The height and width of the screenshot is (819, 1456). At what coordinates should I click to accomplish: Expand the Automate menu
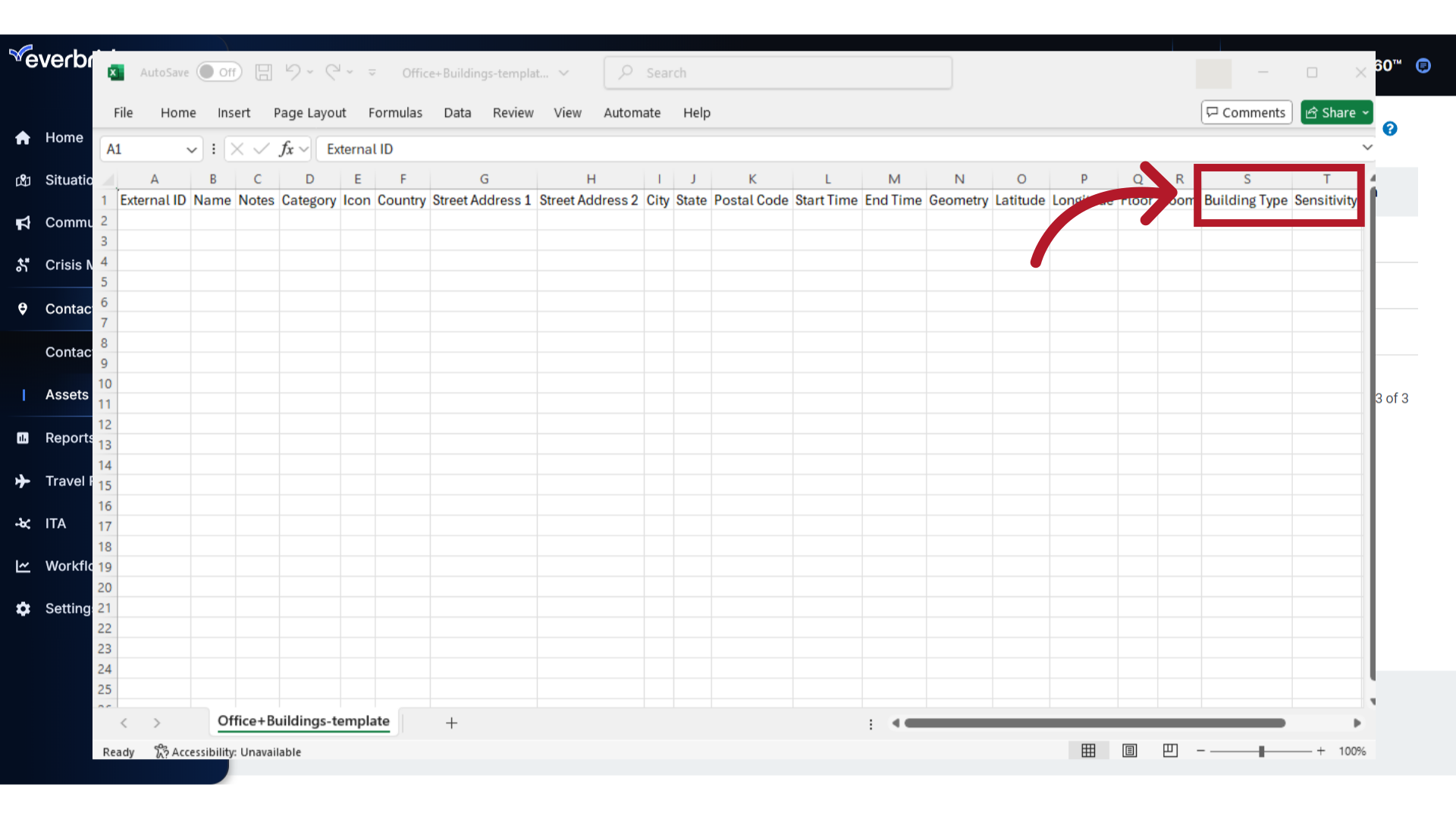[x=632, y=112]
